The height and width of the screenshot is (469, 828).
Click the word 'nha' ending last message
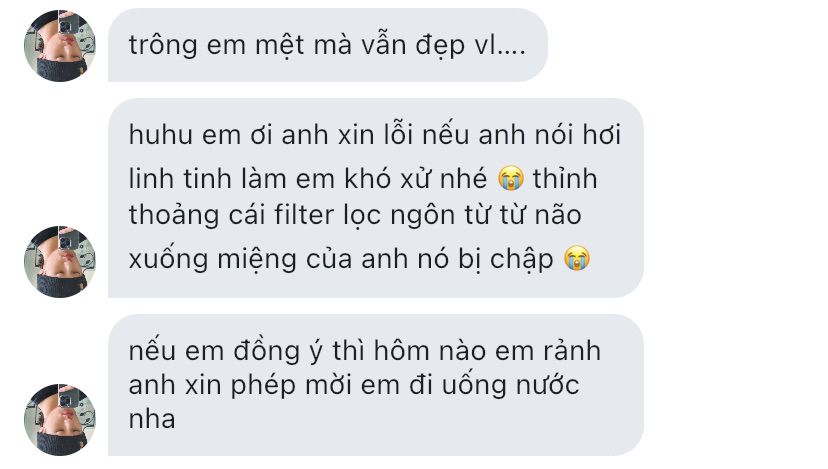(x=152, y=419)
